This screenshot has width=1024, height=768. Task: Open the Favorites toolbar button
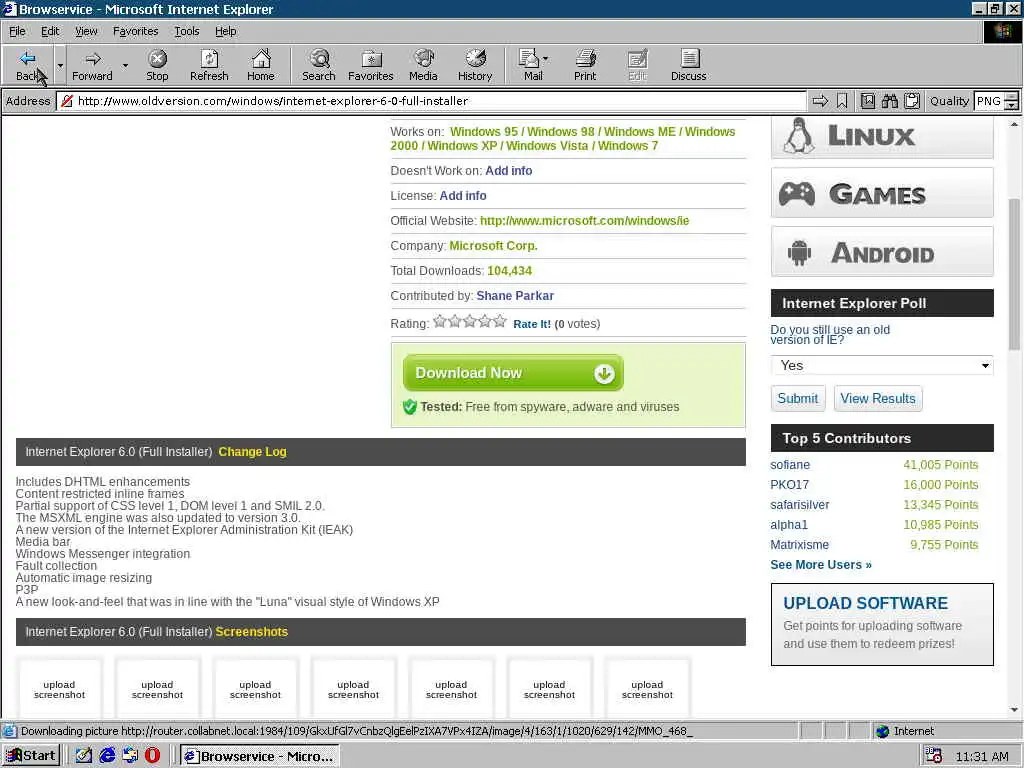pos(370,65)
